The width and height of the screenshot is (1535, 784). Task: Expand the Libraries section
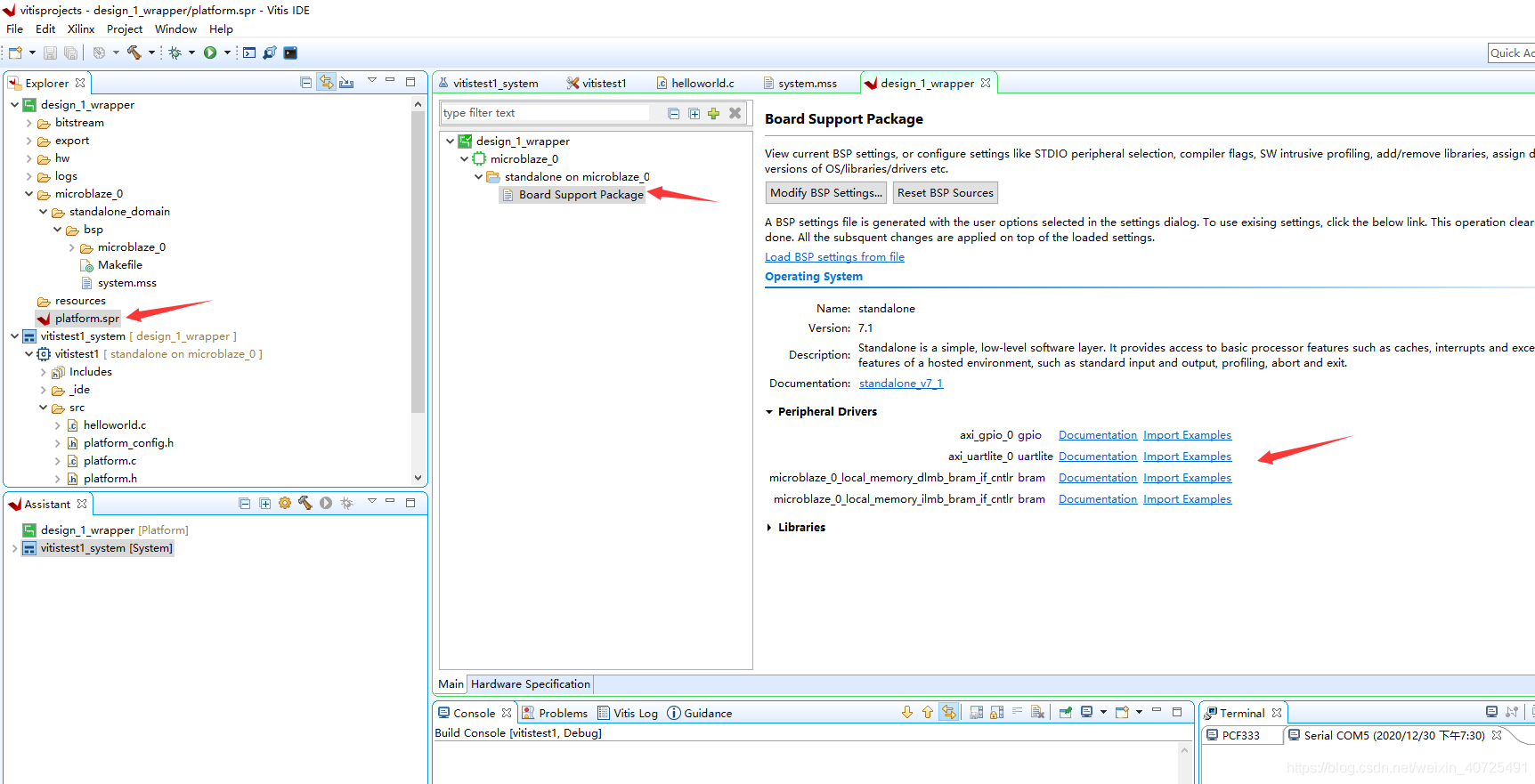click(769, 528)
